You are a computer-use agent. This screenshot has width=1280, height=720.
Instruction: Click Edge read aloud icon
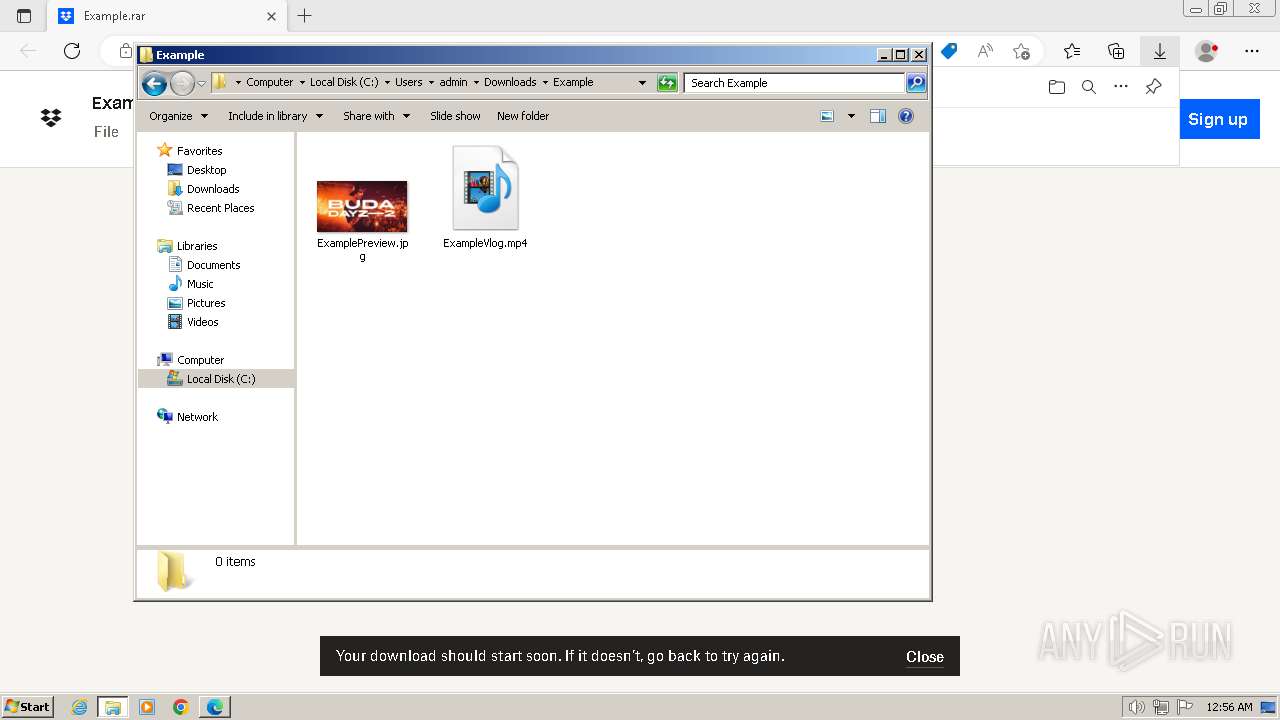pyautogui.click(x=985, y=51)
